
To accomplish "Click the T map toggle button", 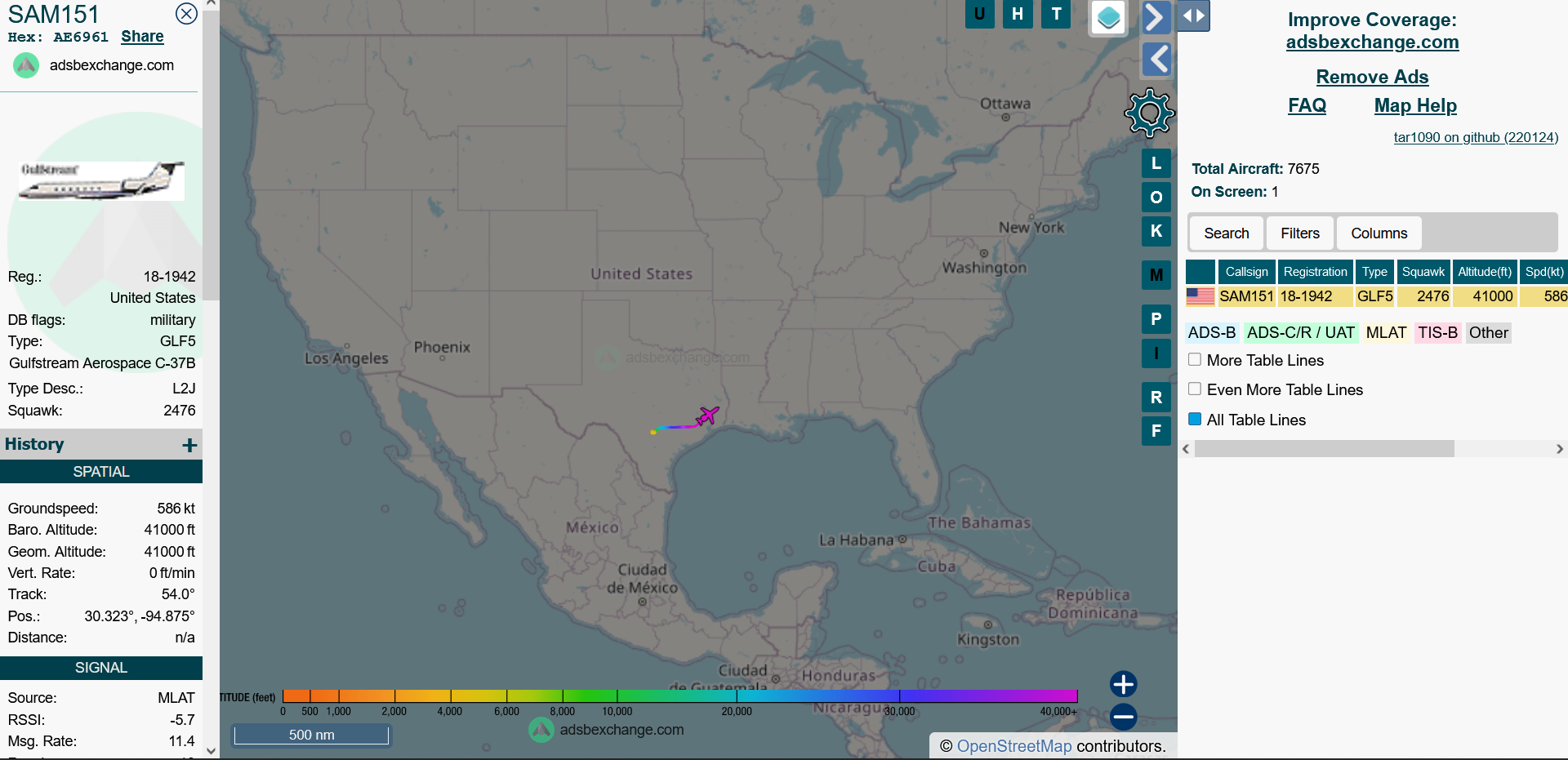I will click(x=1056, y=14).
